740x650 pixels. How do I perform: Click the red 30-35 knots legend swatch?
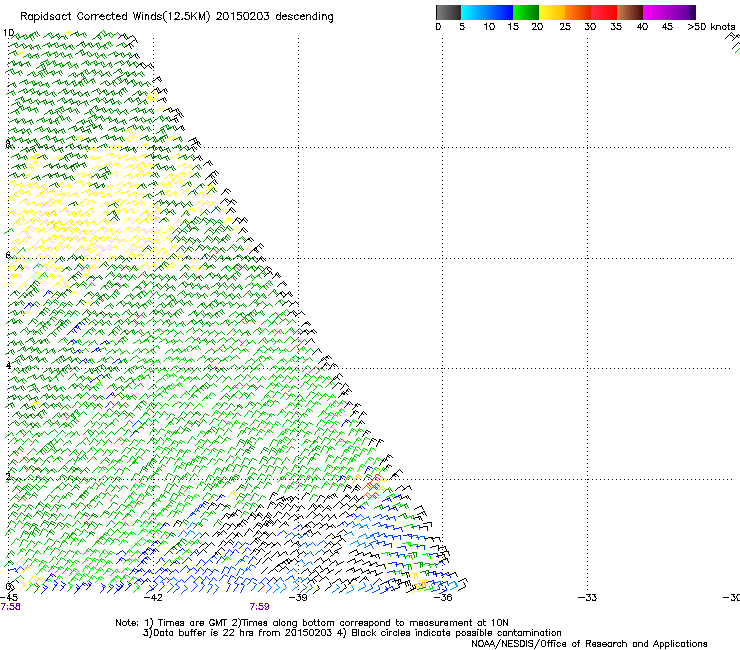(x=604, y=12)
